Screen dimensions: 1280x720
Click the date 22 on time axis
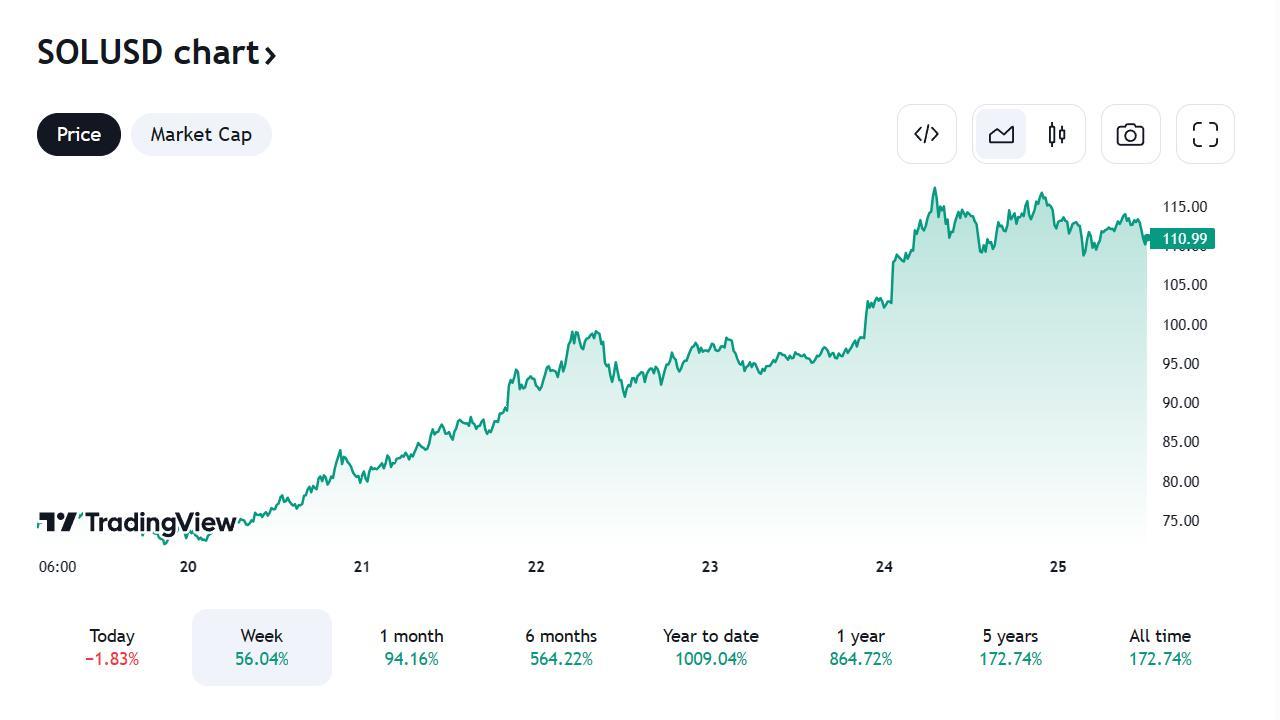click(x=536, y=567)
